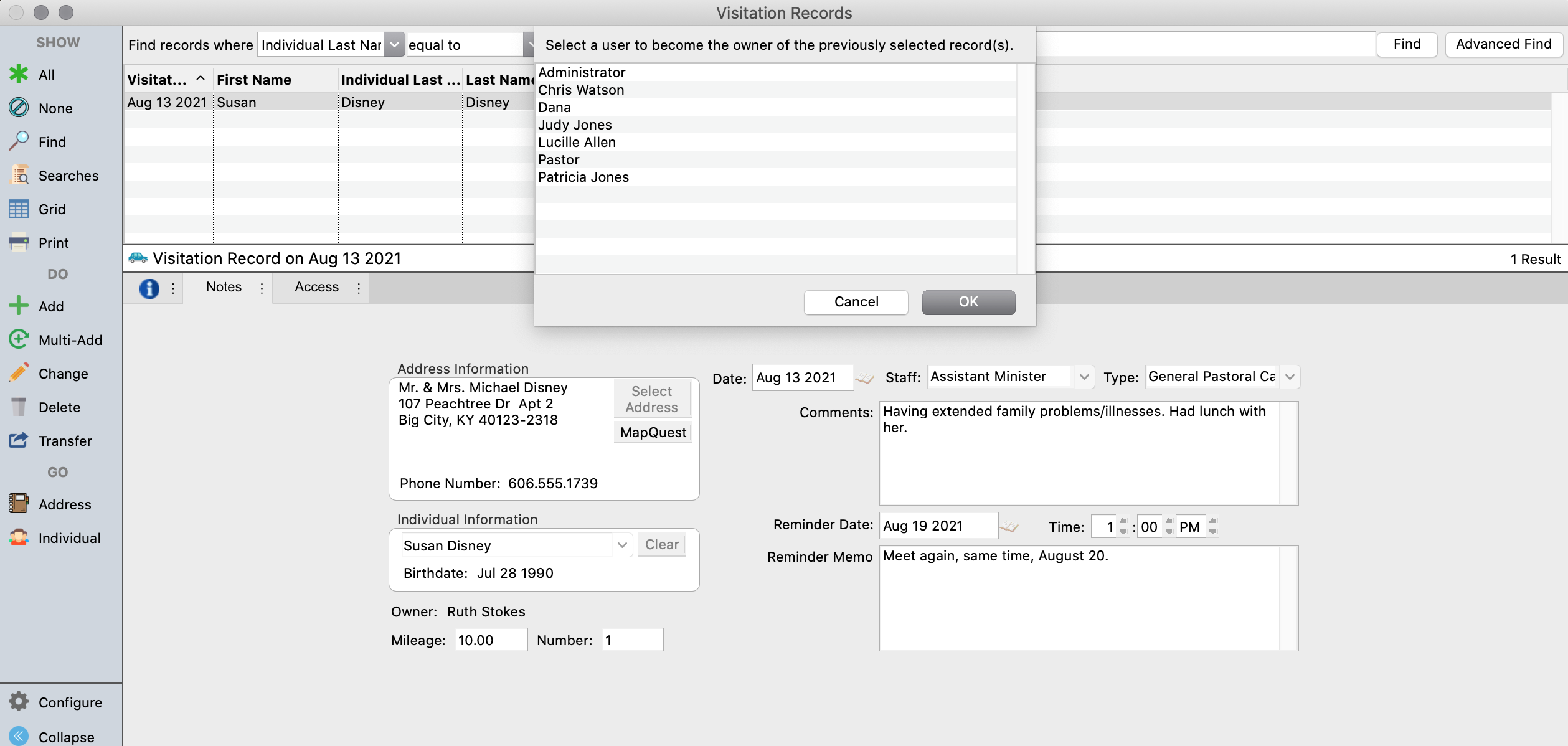Switch to the Notes tab
Viewport: 1568px width, 746px height.
pos(224,287)
